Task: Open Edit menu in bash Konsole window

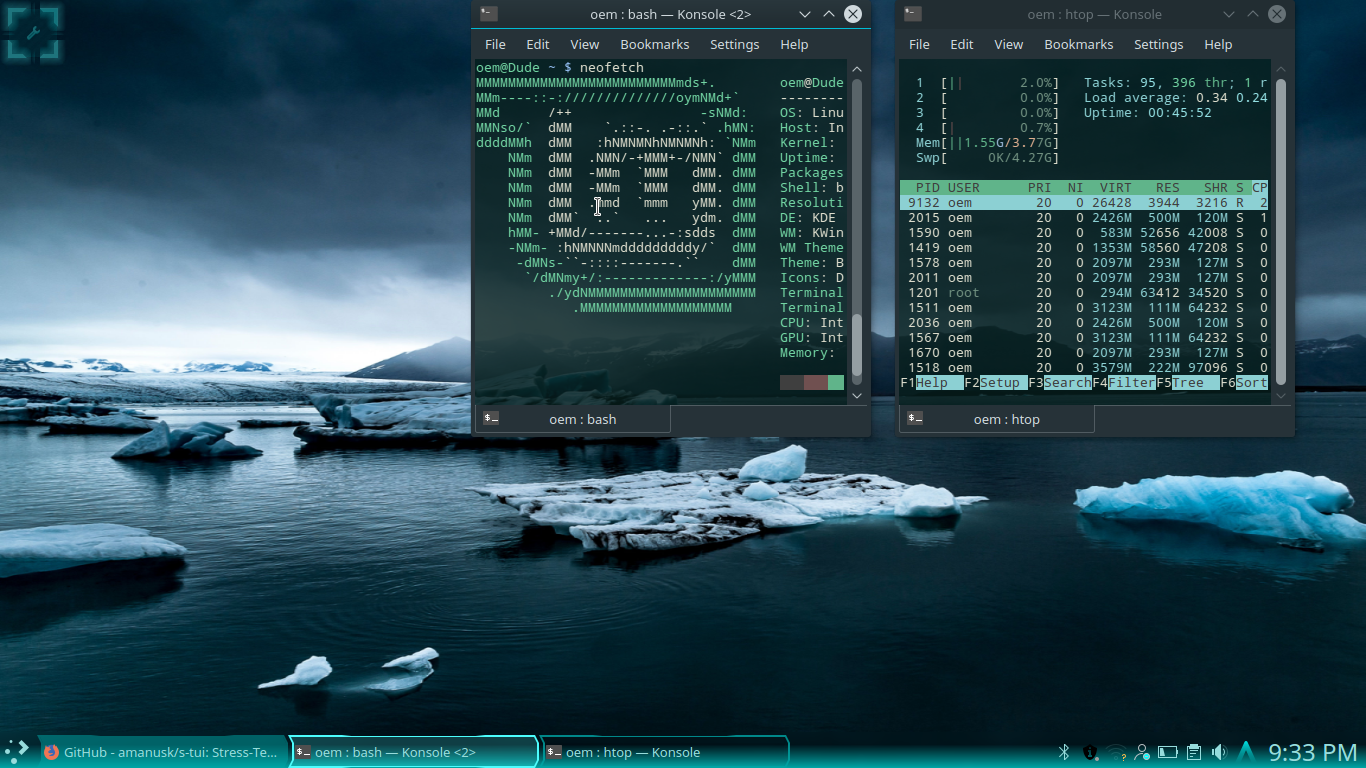Action: coord(538,44)
